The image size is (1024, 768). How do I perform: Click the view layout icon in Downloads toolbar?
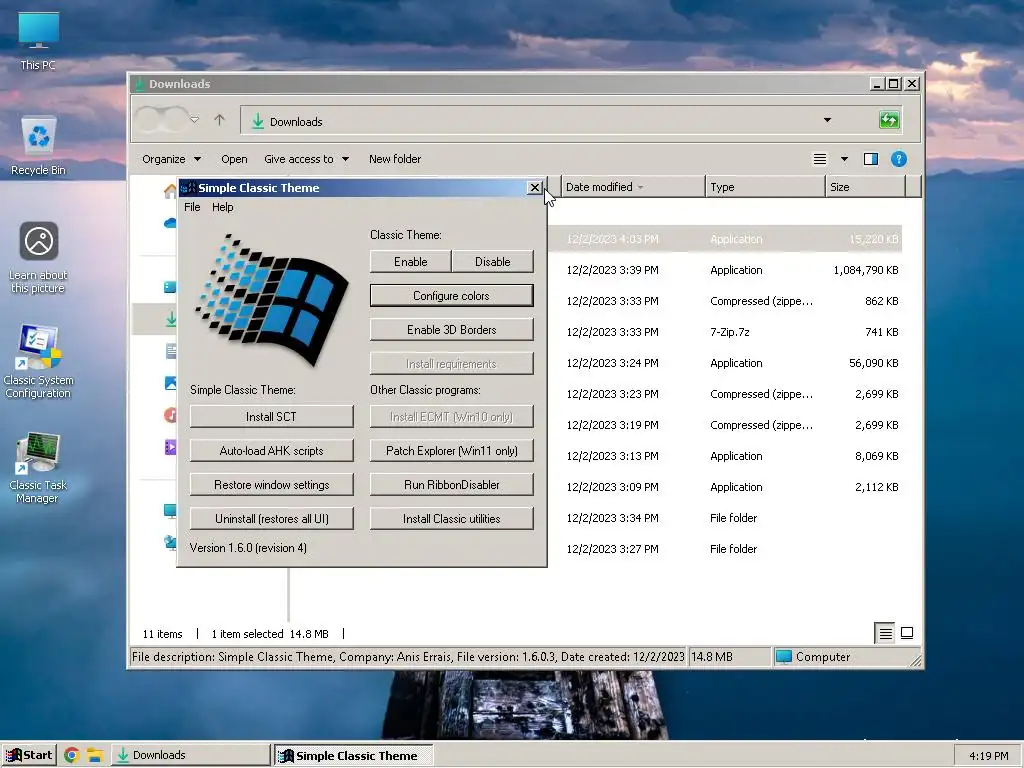click(x=820, y=159)
